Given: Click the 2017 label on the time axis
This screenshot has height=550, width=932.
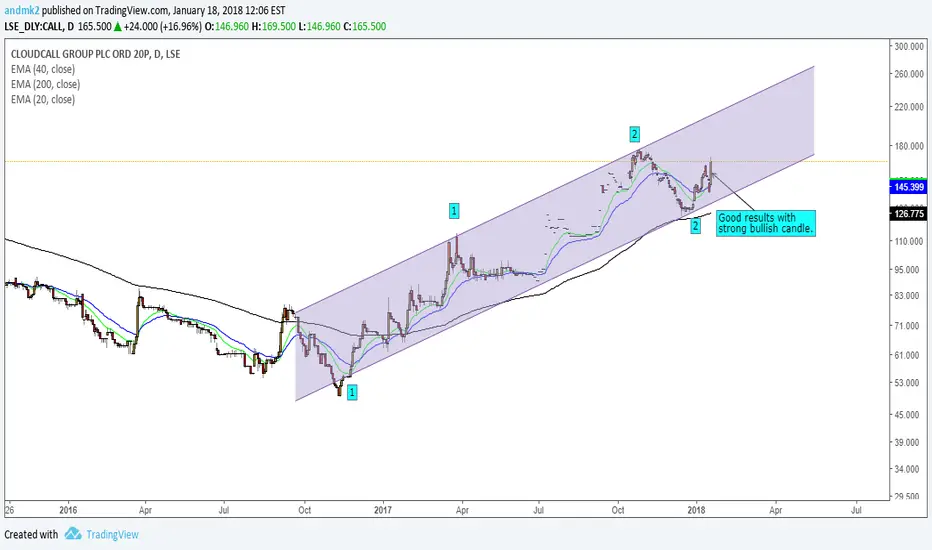Looking at the screenshot, I should tap(383, 510).
